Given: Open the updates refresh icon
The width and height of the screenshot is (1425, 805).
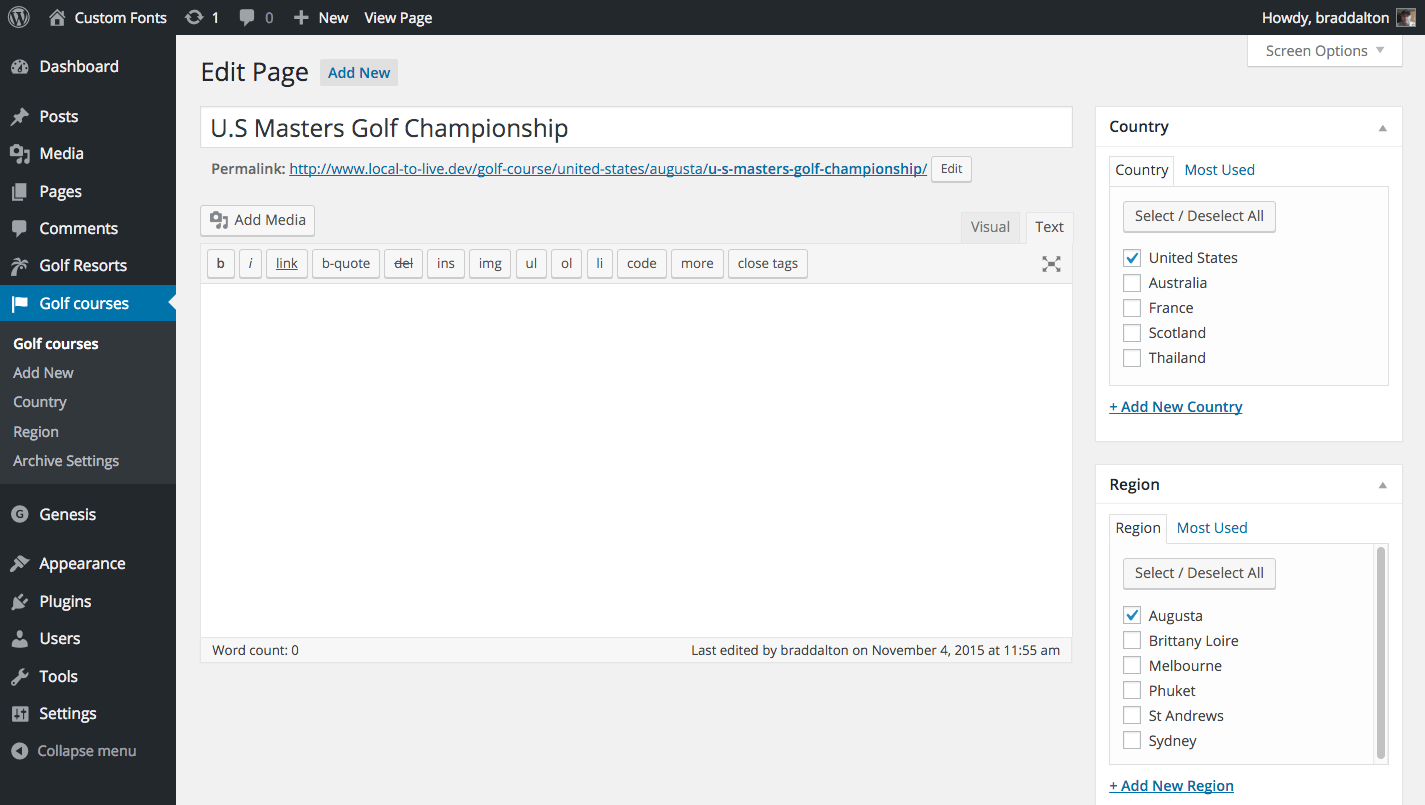Looking at the screenshot, I should (195, 17).
